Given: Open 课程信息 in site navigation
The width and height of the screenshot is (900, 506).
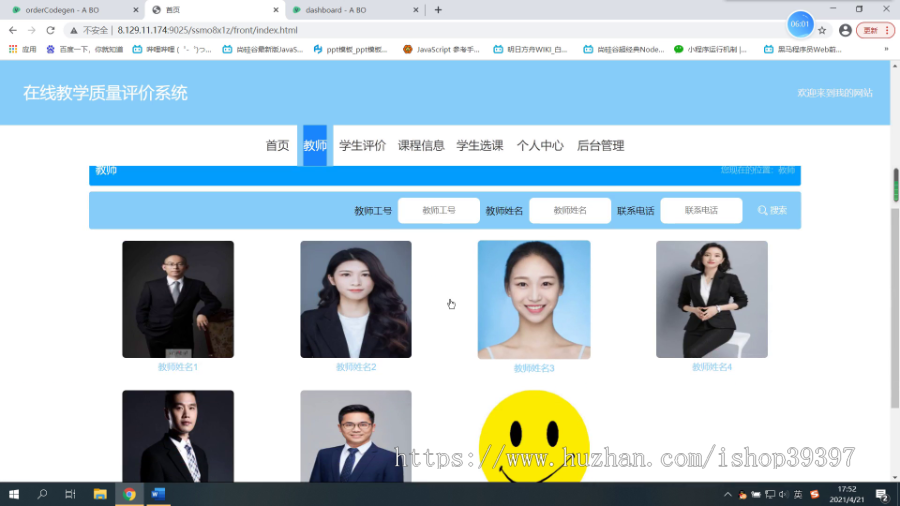Looking at the screenshot, I should click(421, 146).
